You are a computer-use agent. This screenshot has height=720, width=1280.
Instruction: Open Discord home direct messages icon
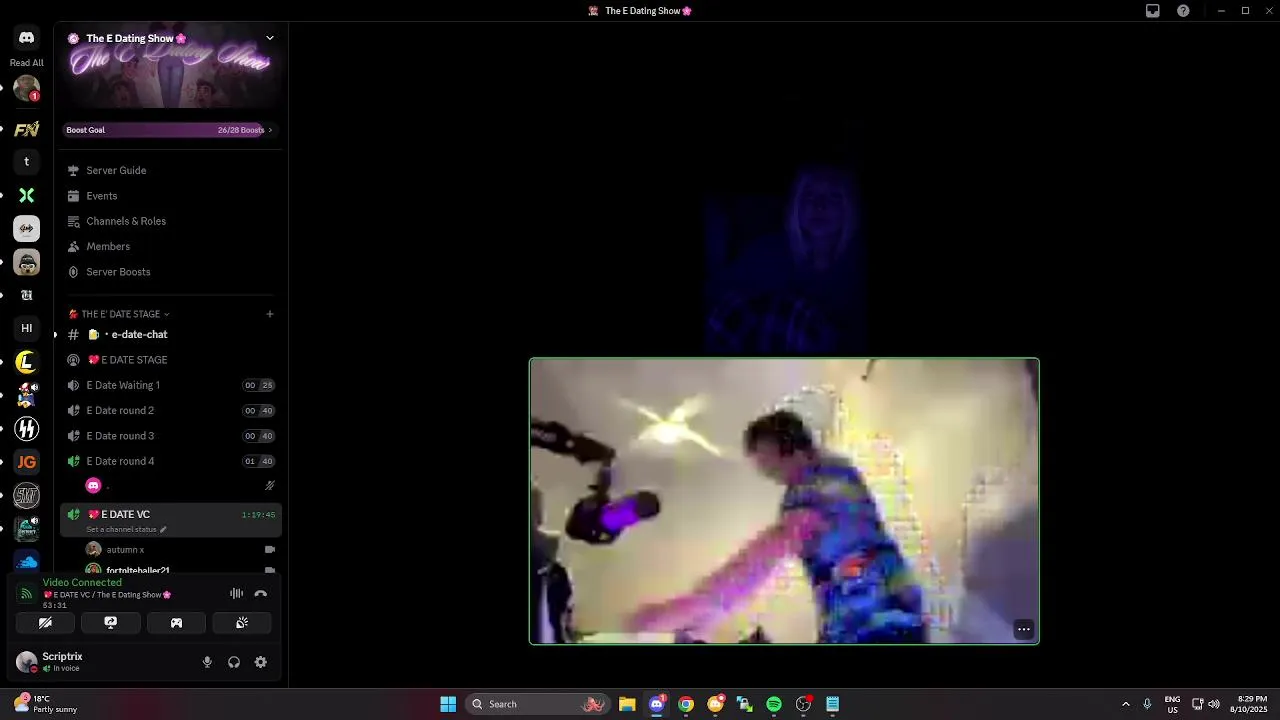tap(27, 38)
